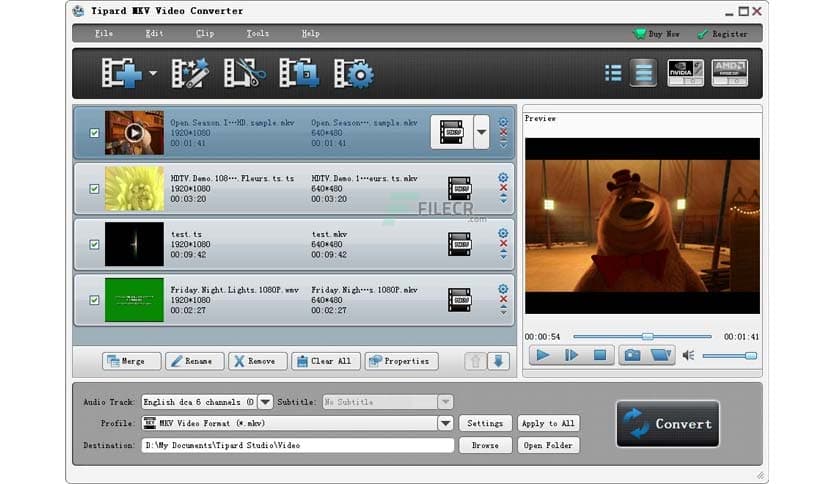Viewport: 836px width, 484px height.
Task: Select the green Friday Night Lights thumbnail
Action: click(x=134, y=300)
